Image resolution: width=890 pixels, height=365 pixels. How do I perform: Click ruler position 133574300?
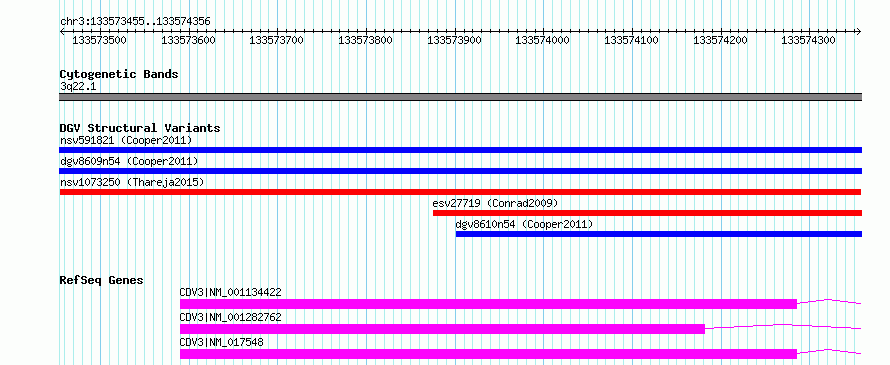[x=809, y=40]
